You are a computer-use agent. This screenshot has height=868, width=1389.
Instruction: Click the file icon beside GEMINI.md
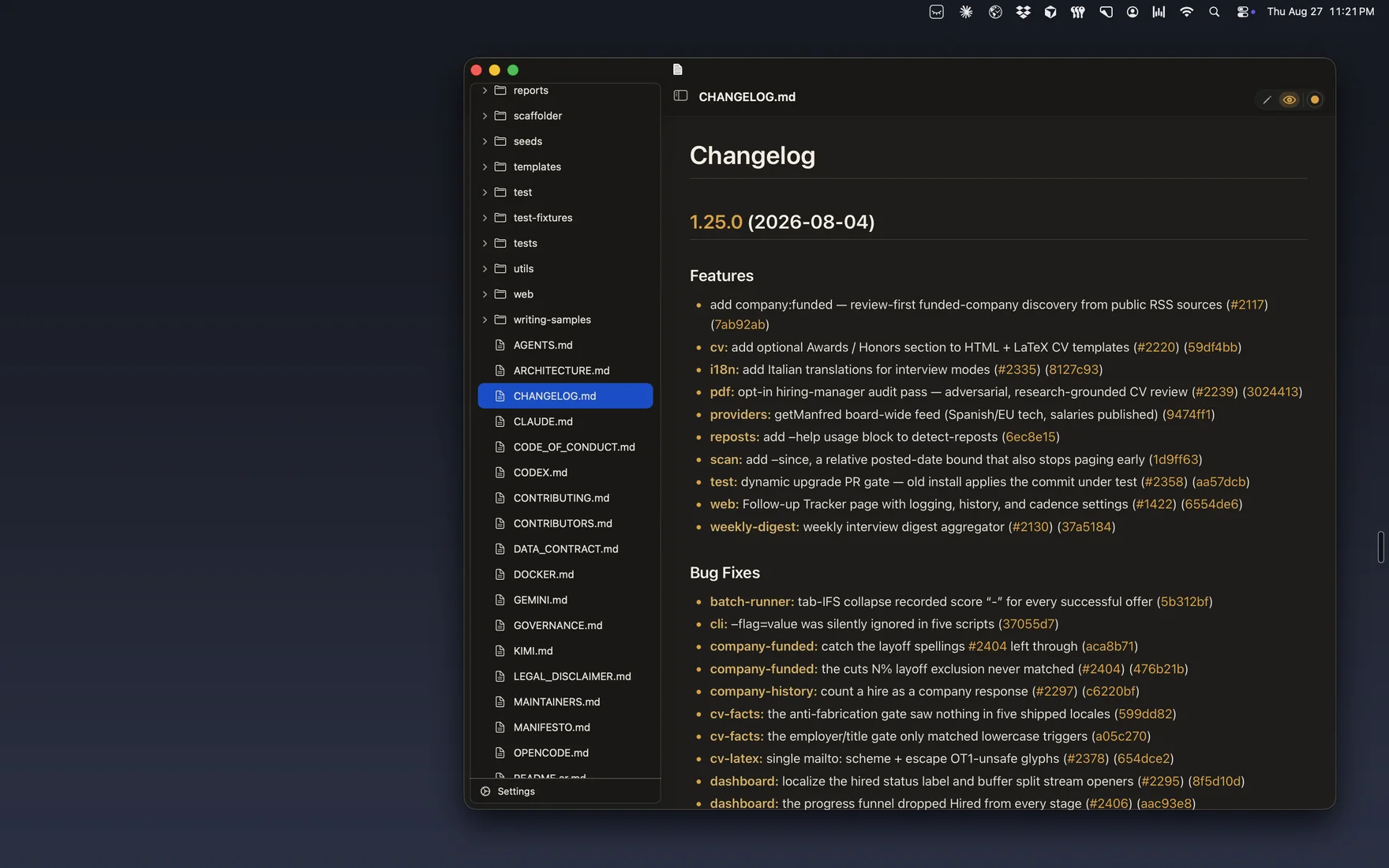coord(500,599)
